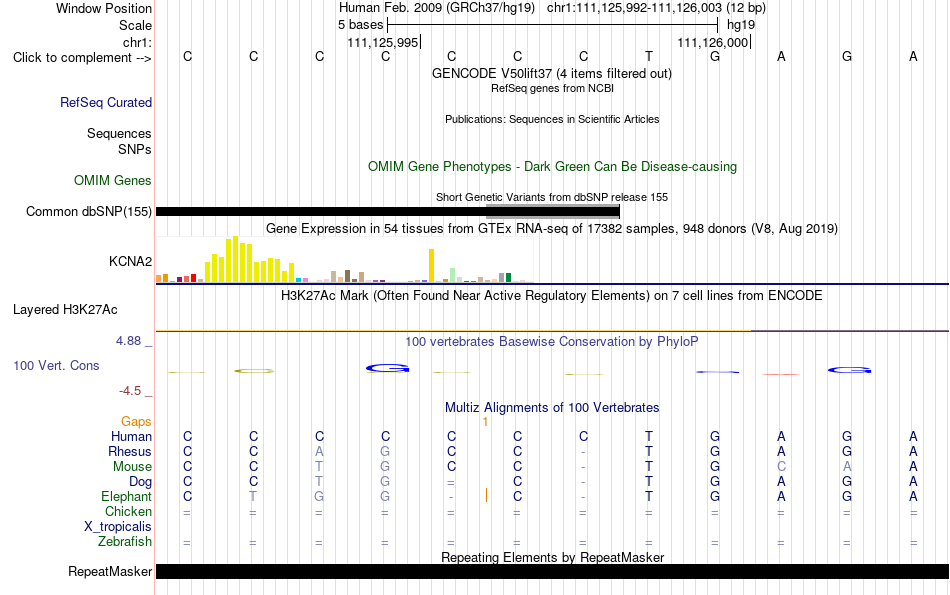Click the 111,126,000 ruler position

[712, 42]
